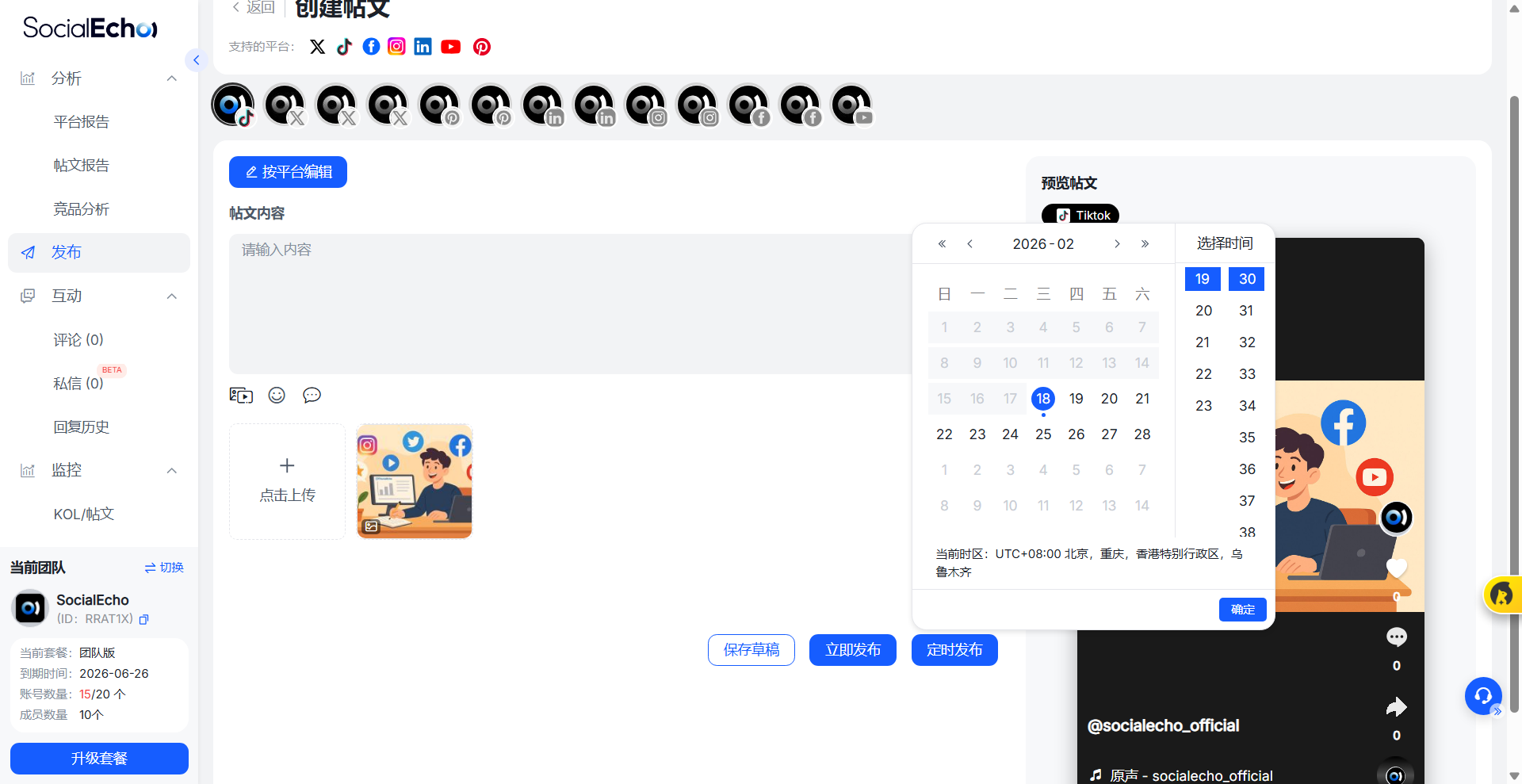Click the 返回 back link
Screen dimensions: 1522x784
[x=253, y=7]
